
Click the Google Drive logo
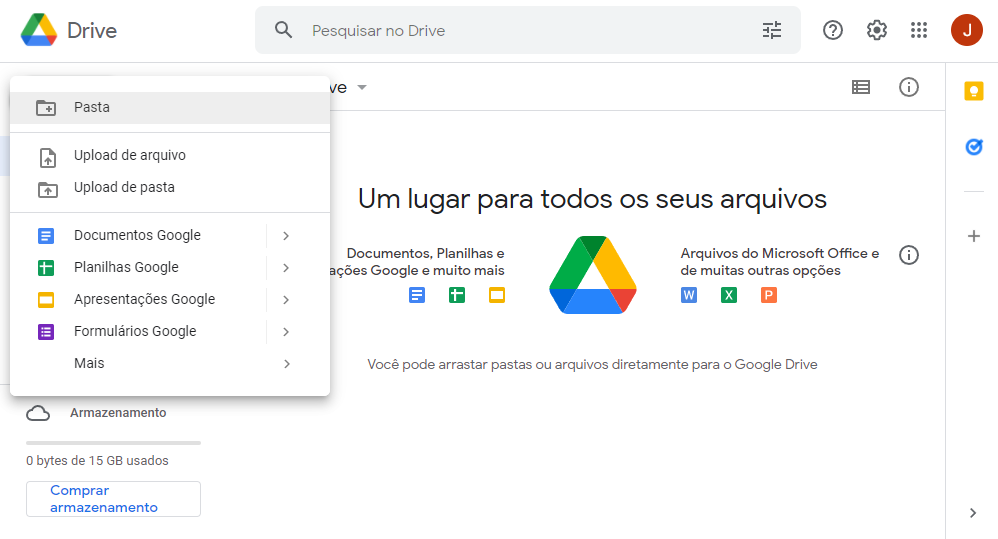click(x=39, y=30)
